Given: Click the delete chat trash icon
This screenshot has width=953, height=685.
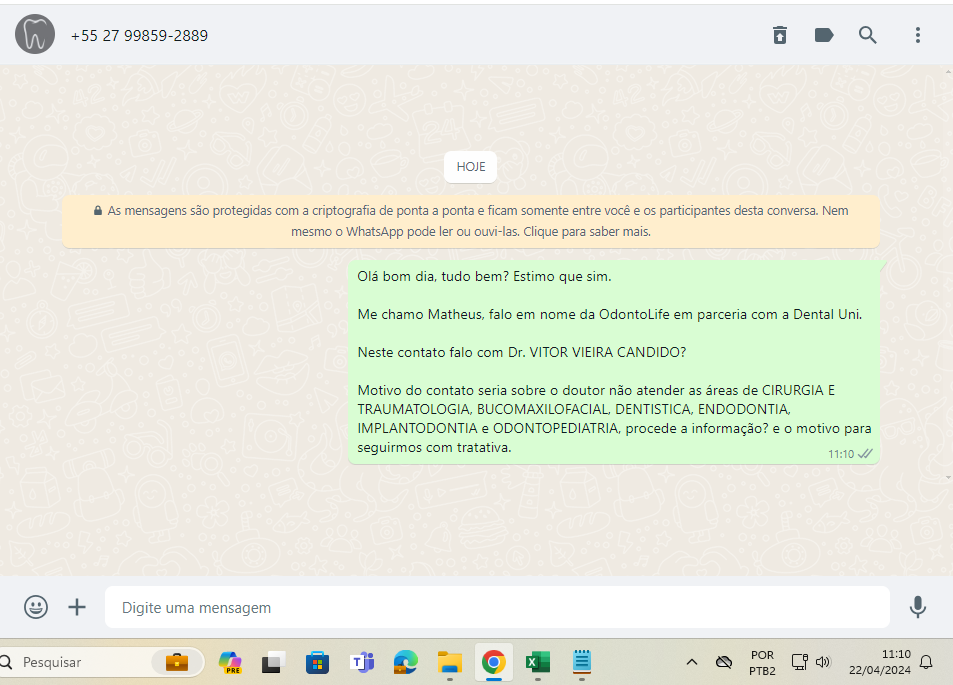Looking at the screenshot, I should click(x=780, y=35).
